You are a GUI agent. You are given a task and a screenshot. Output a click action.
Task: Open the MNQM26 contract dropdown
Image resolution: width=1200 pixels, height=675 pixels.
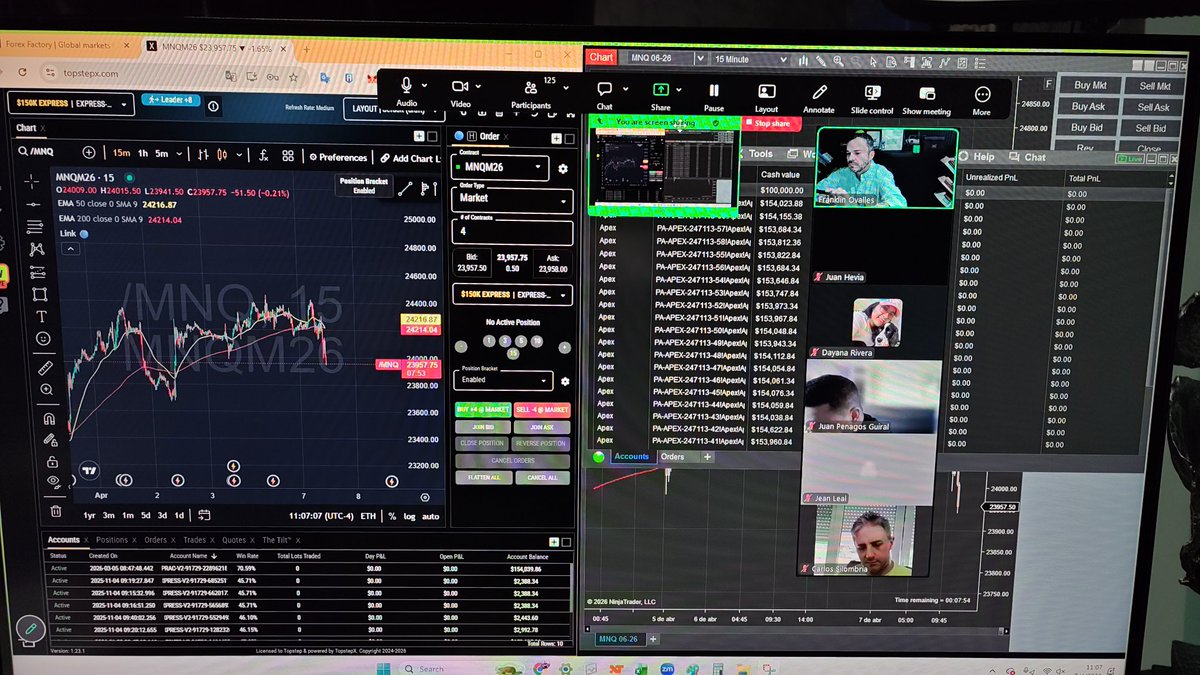(x=499, y=167)
